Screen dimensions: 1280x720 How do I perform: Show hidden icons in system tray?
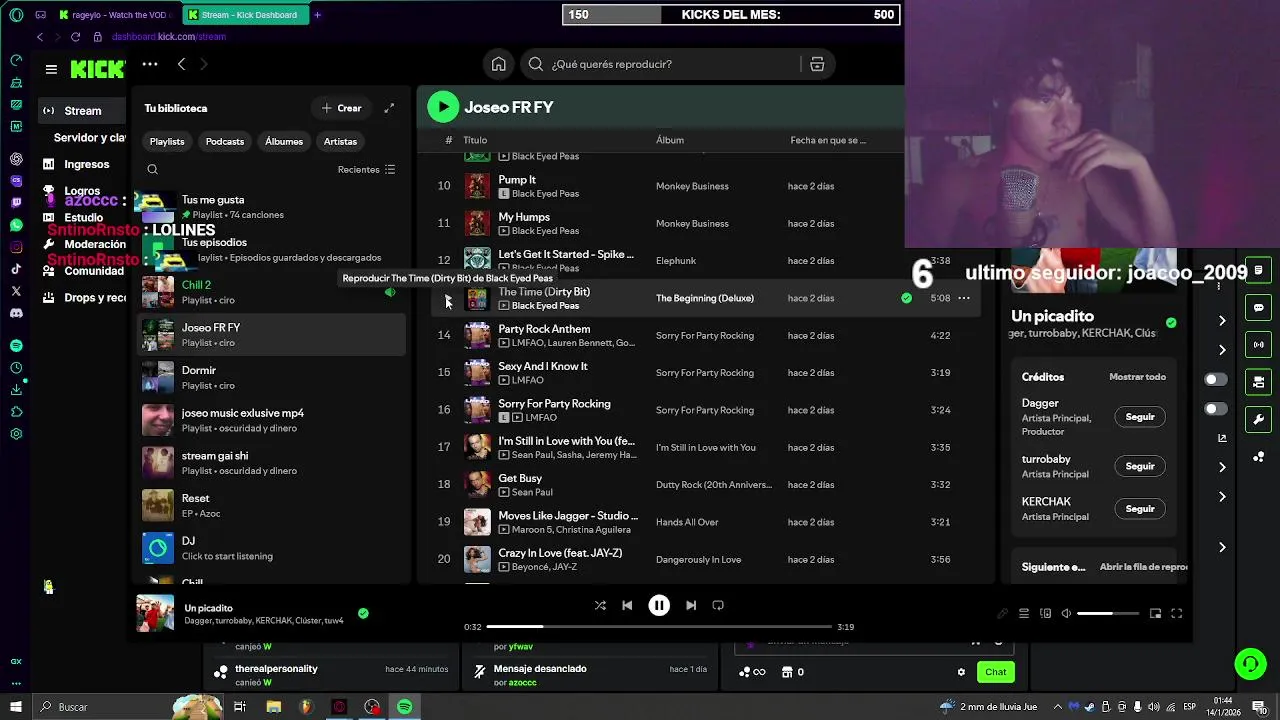click(x=1058, y=707)
